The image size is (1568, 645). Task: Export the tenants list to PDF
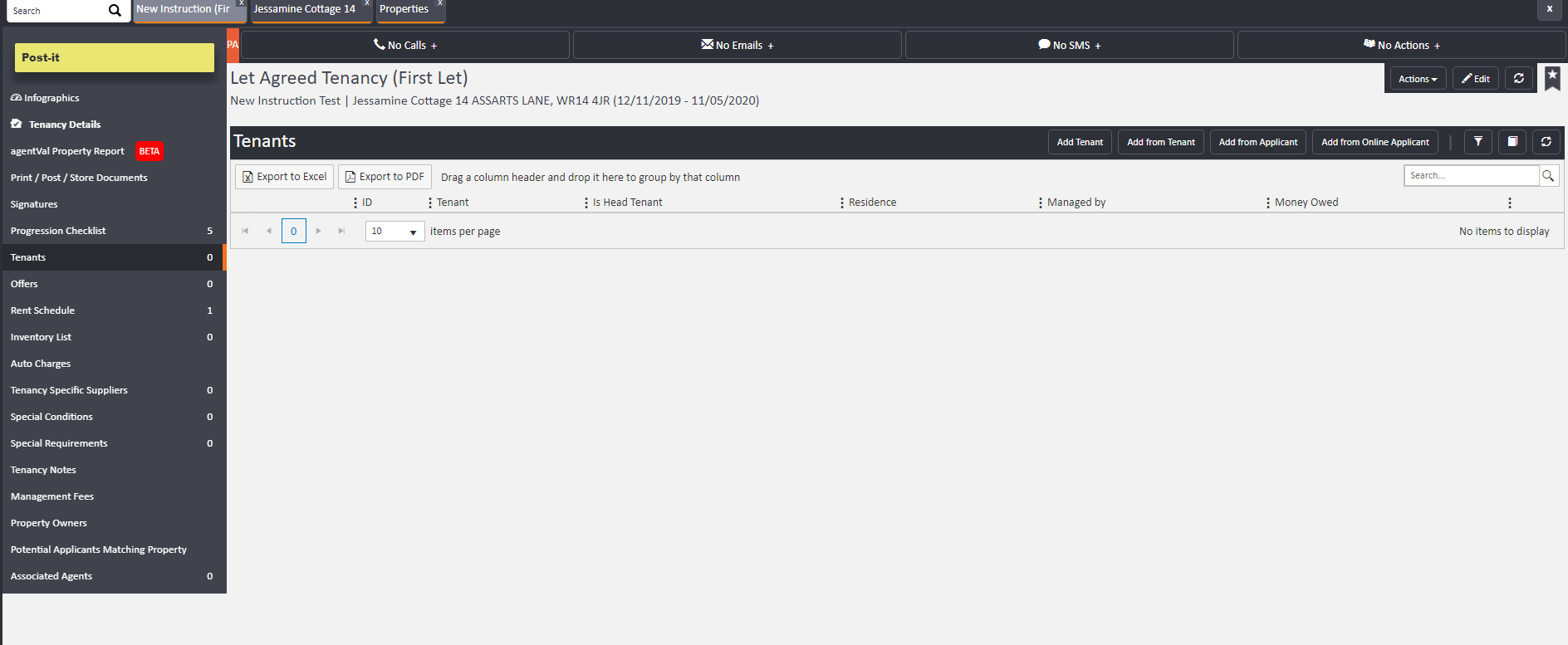click(385, 177)
